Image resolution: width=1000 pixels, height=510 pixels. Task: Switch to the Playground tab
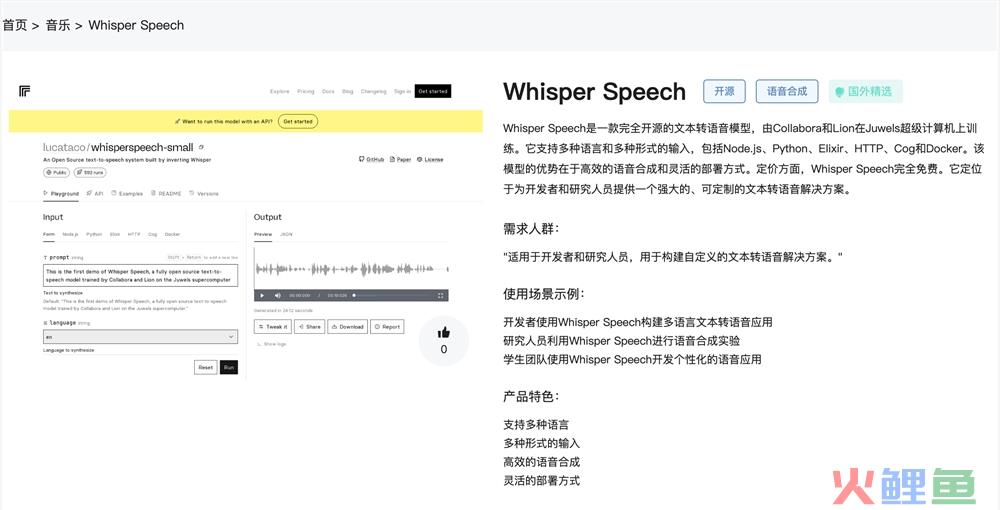pyautogui.click(x=61, y=193)
